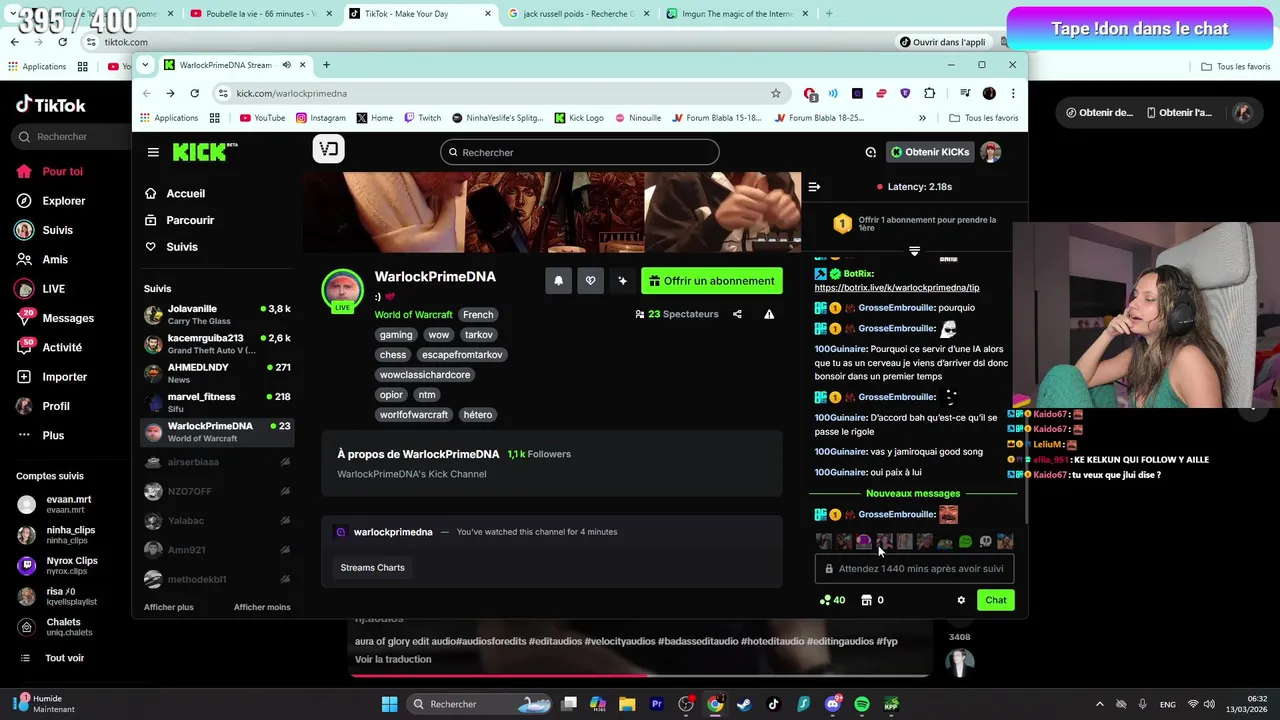Open Jolavanille followed channel
Image resolution: width=1280 pixels, height=720 pixels.
pyautogui.click(x=218, y=315)
